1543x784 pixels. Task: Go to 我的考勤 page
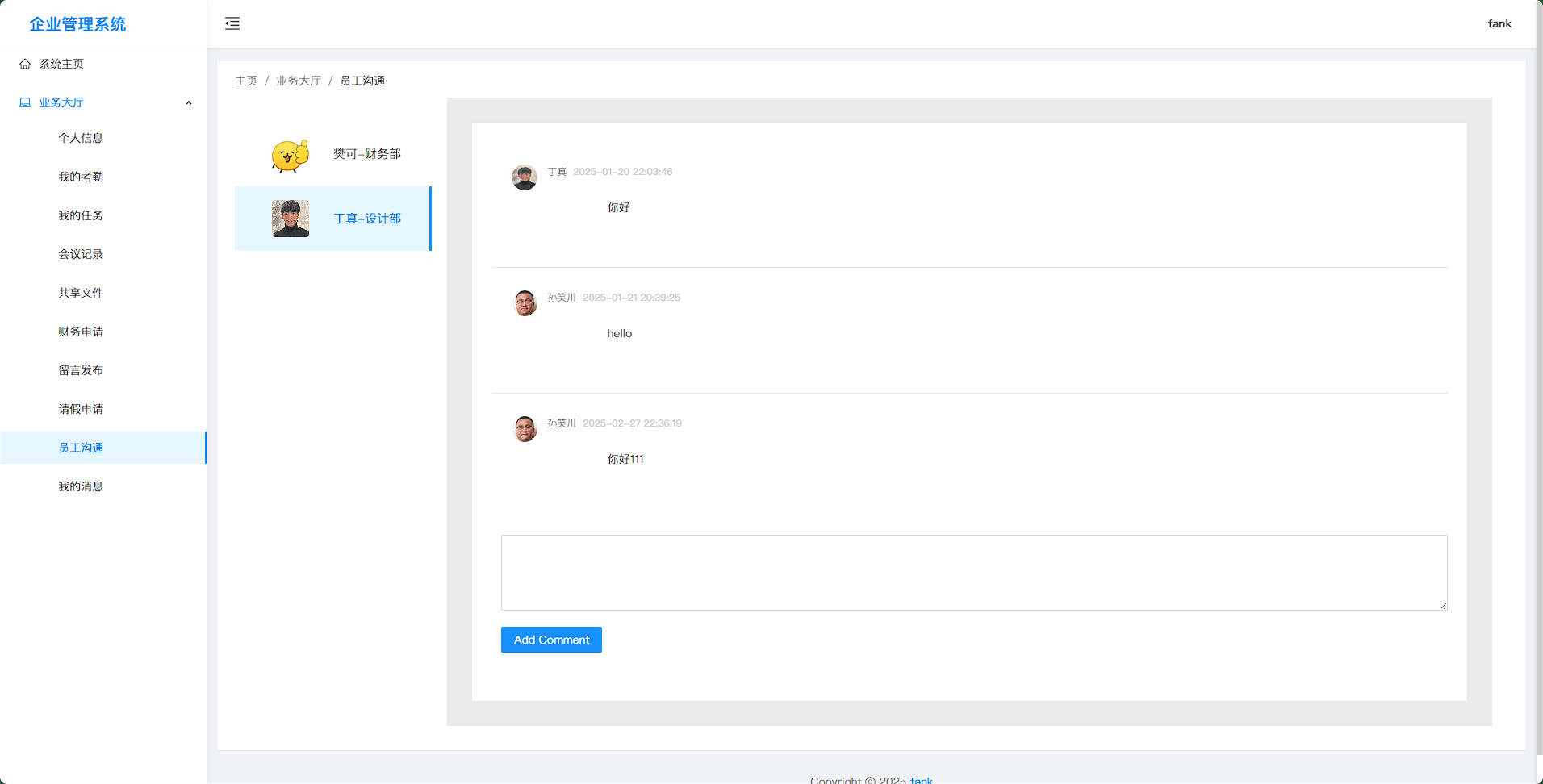(x=81, y=177)
